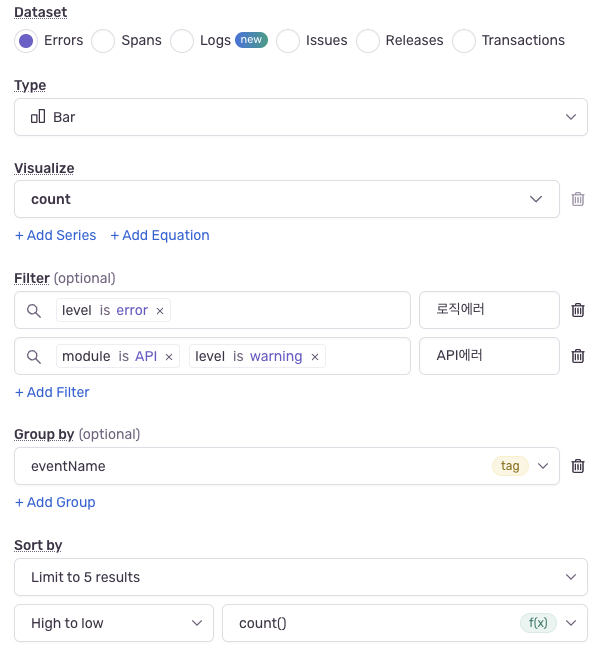Select the Spans dataset radio button
Viewport: 602px width, 651px height.
[103, 41]
